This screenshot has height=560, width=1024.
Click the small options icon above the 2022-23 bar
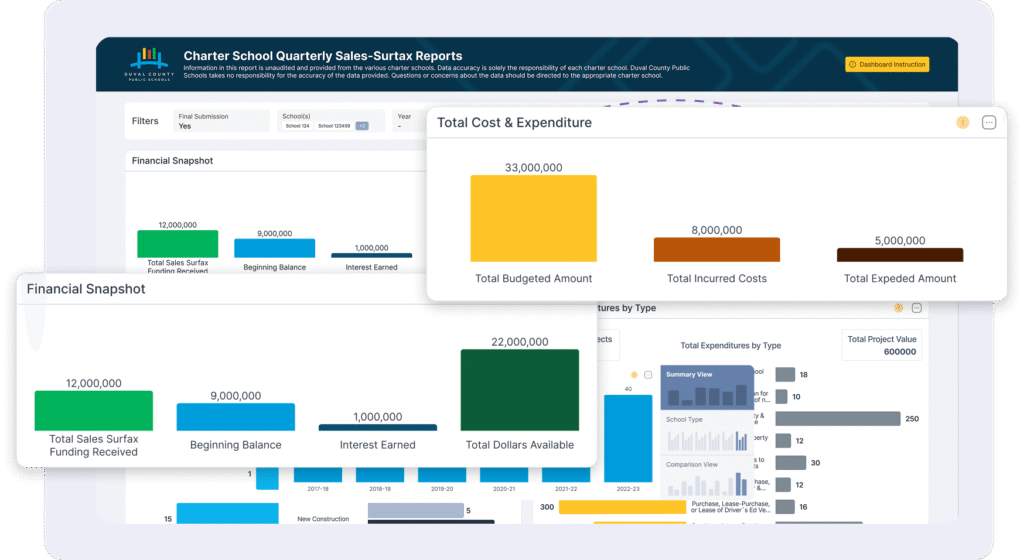tap(648, 375)
